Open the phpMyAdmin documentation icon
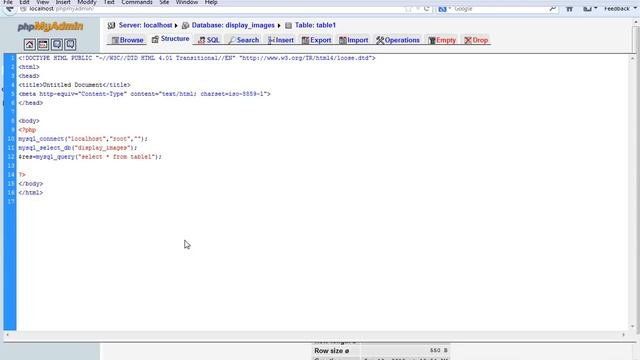Viewport: 640px width, 360px height. click(57, 44)
